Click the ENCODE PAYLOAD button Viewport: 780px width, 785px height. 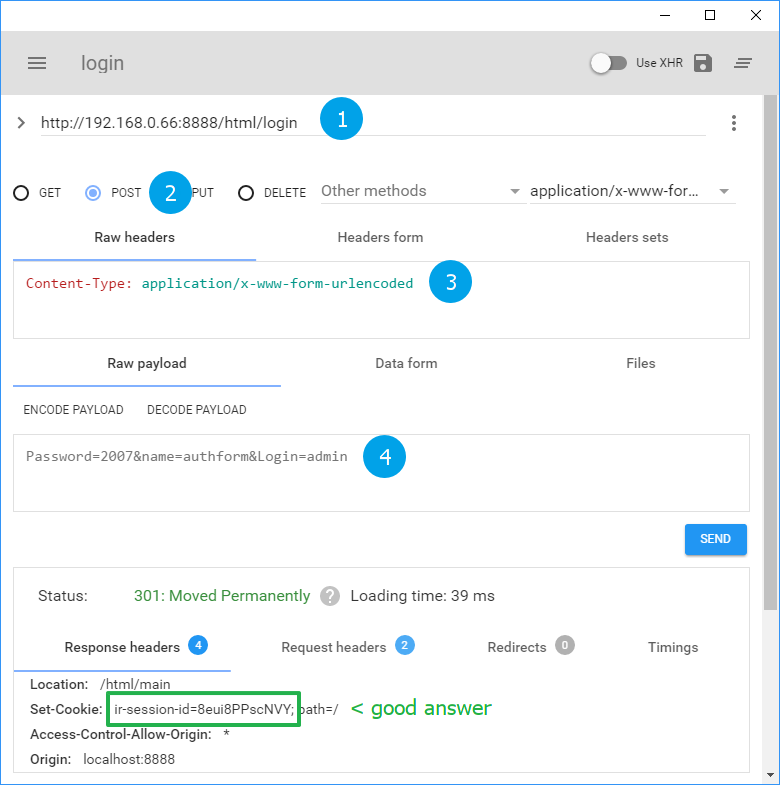click(73, 410)
